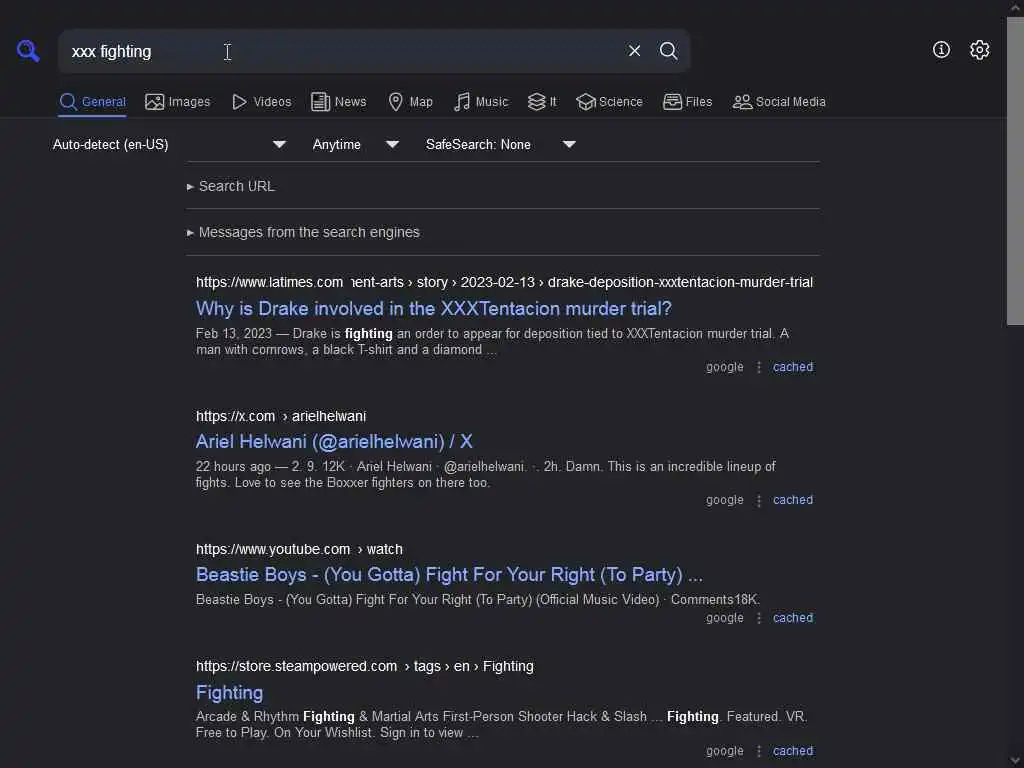Image resolution: width=1024 pixels, height=768 pixels.
Task: Open the Map tab
Action: (x=410, y=102)
